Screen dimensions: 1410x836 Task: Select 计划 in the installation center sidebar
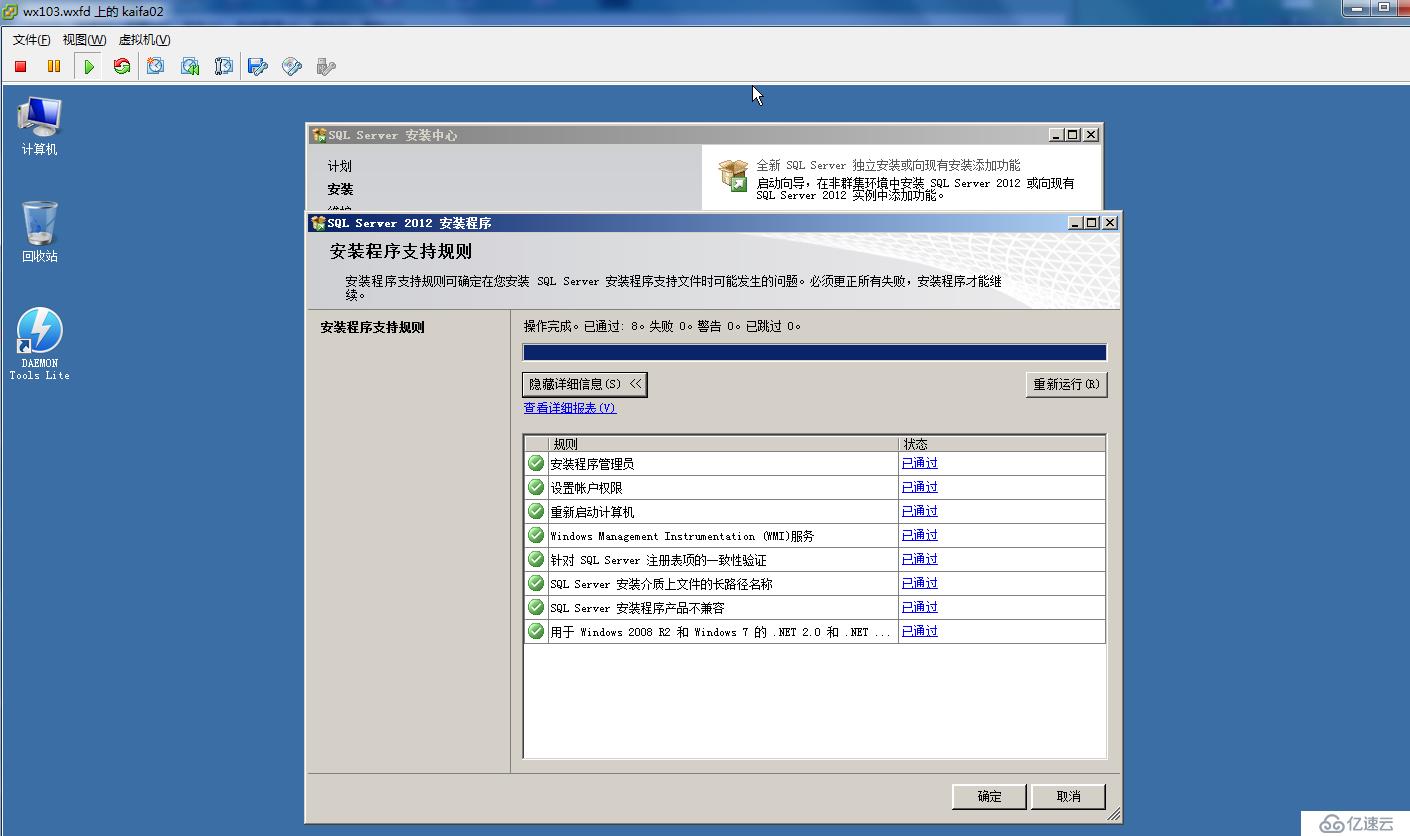(340, 166)
